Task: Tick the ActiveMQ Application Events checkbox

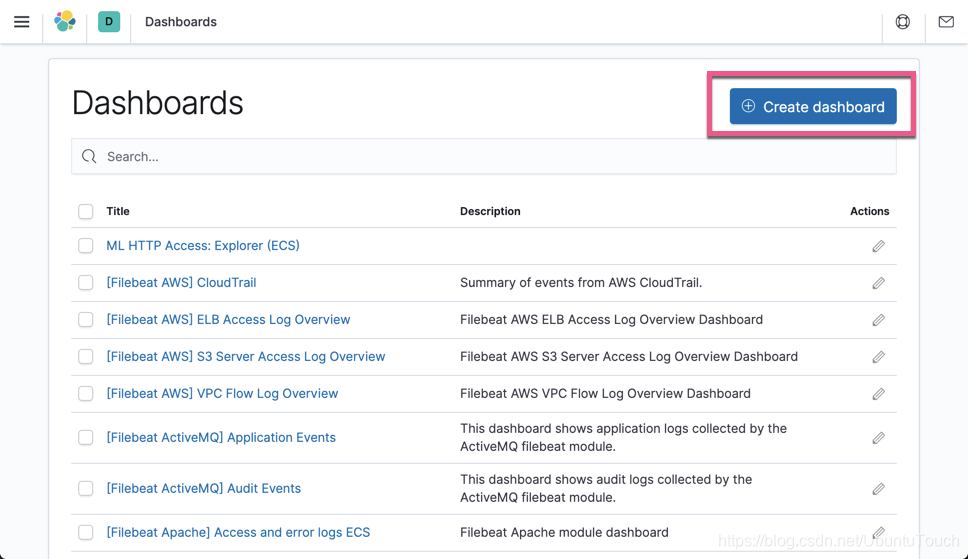Action: point(86,437)
